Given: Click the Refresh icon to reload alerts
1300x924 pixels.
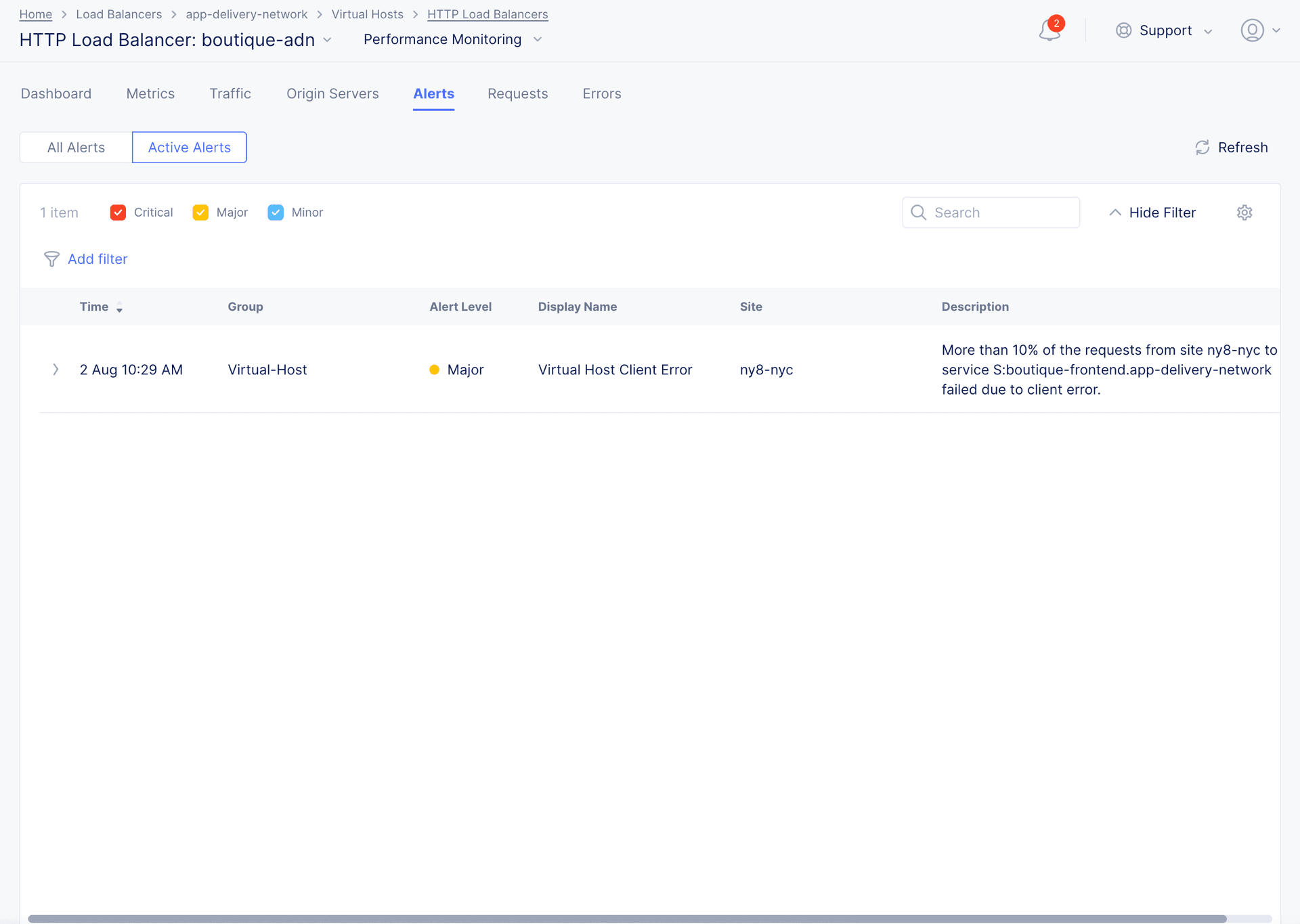Looking at the screenshot, I should [x=1202, y=147].
